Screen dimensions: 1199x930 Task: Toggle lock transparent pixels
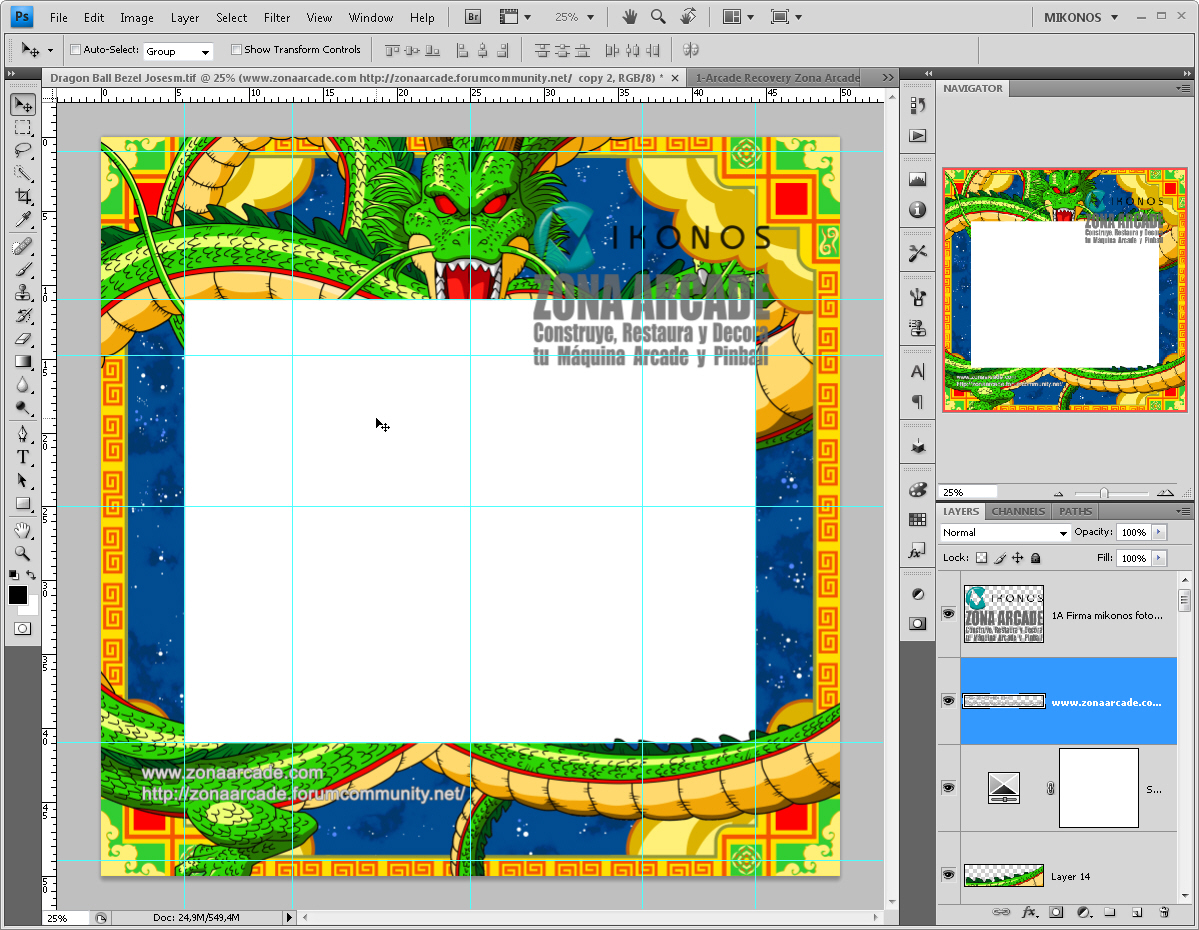(x=982, y=558)
